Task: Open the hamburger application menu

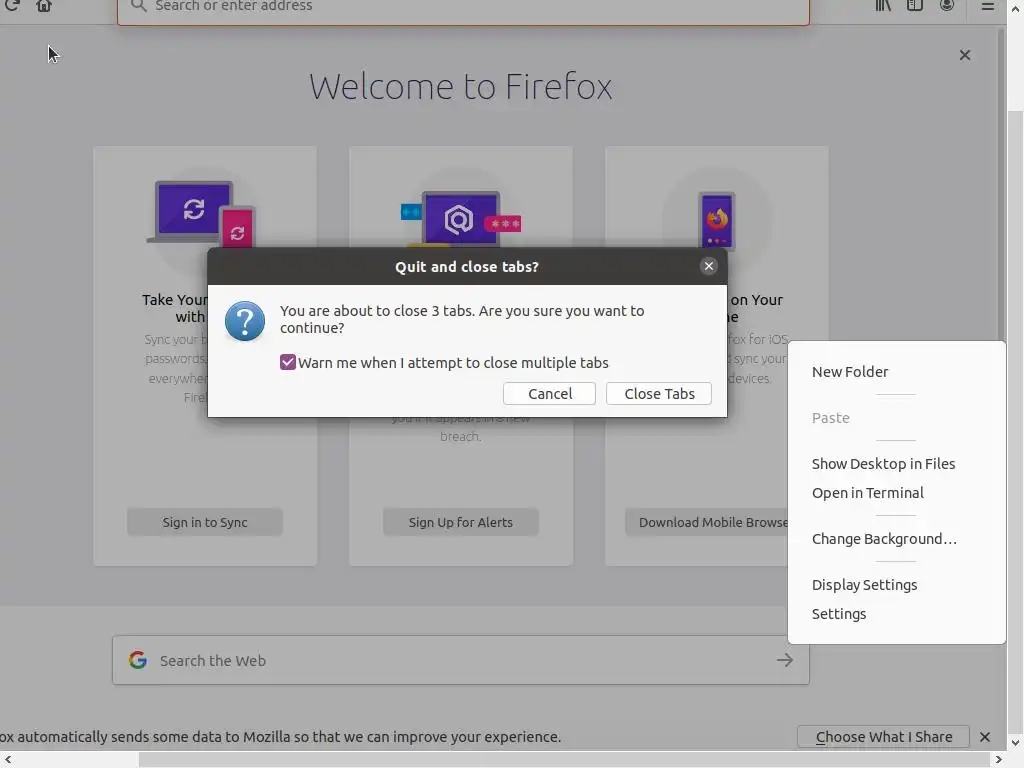Action: pyautogui.click(x=987, y=6)
